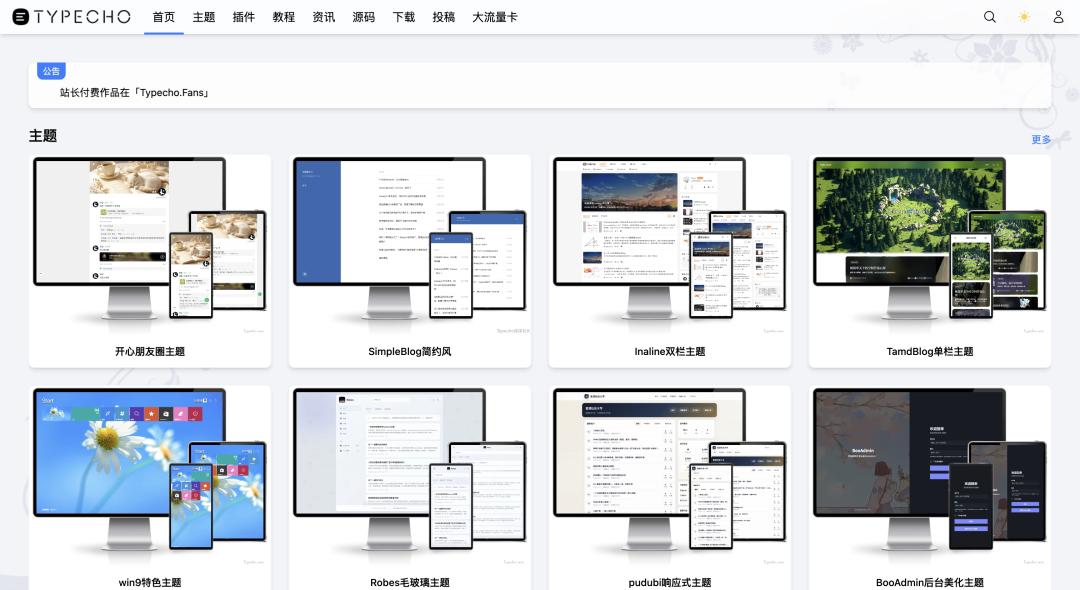Click the pudubi响应式主题 title
Image resolution: width=1080 pixels, height=590 pixels.
pos(669,582)
